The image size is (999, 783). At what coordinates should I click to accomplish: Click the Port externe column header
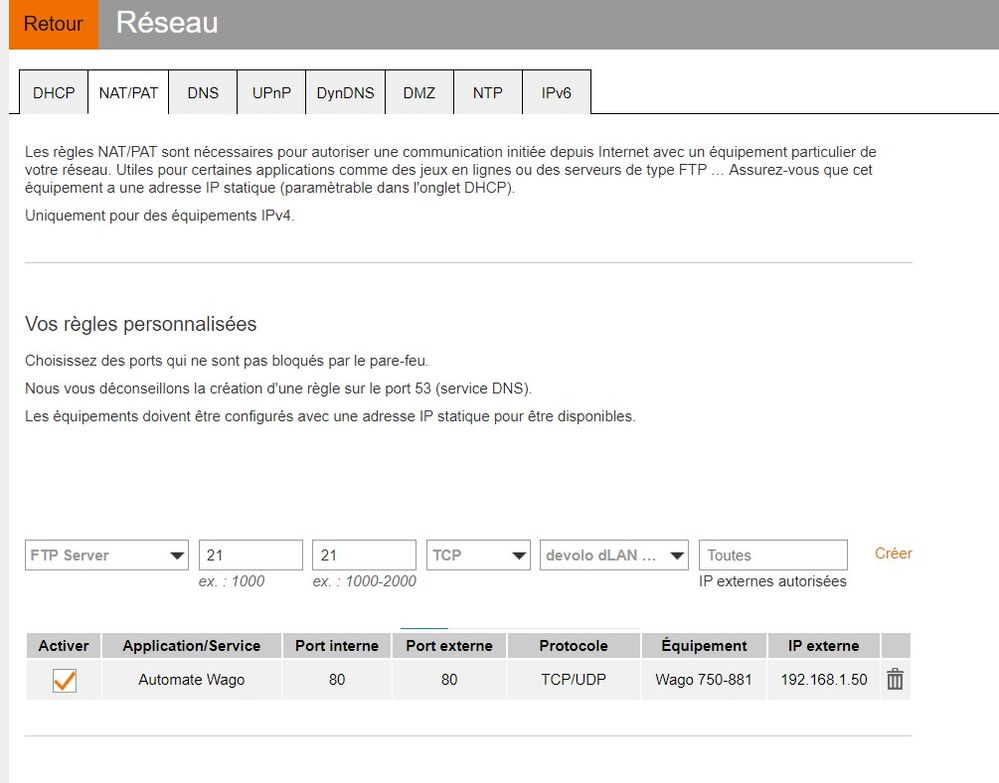449,646
